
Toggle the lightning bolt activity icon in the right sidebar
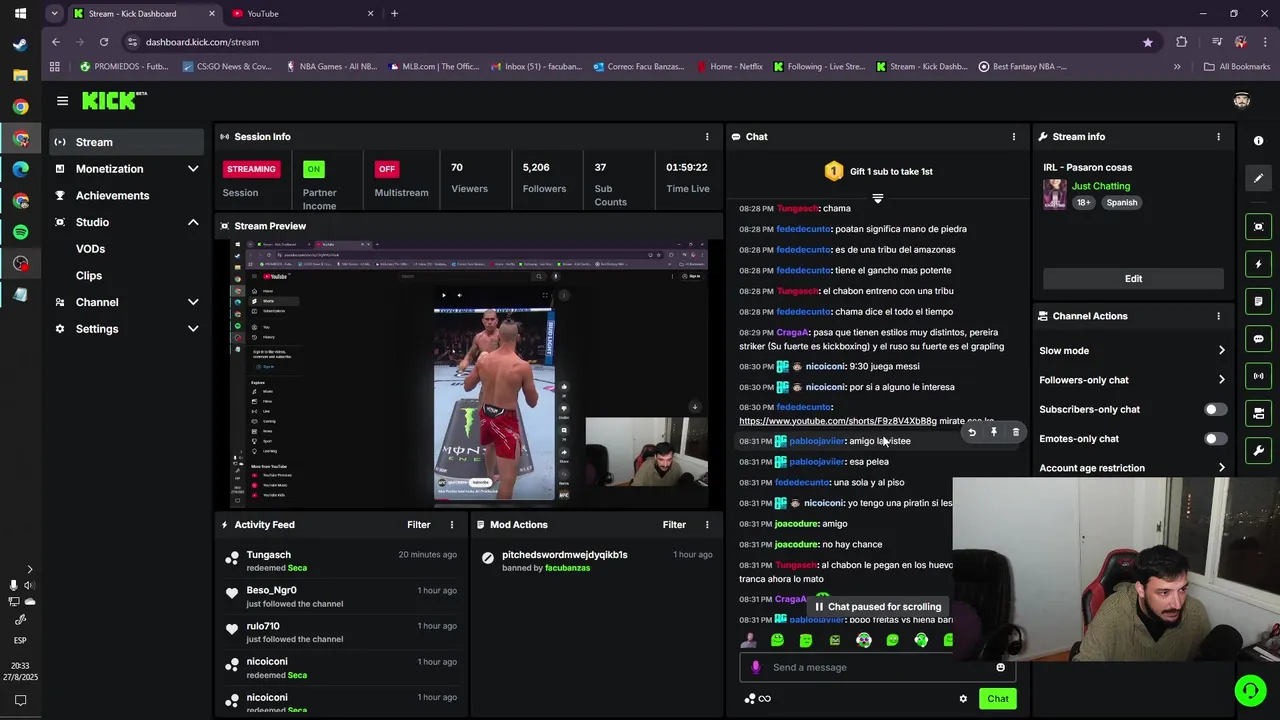tap(1259, 264)
